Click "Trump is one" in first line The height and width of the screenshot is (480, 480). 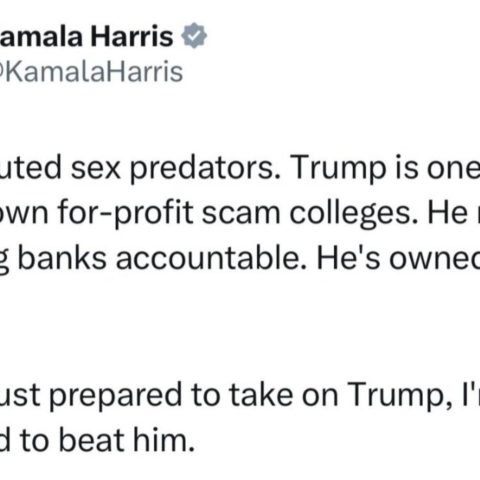click(x=385, y=168)
